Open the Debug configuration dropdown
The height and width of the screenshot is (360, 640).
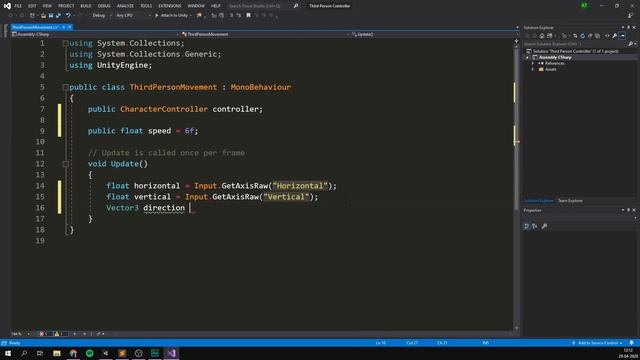click(101, 16)
